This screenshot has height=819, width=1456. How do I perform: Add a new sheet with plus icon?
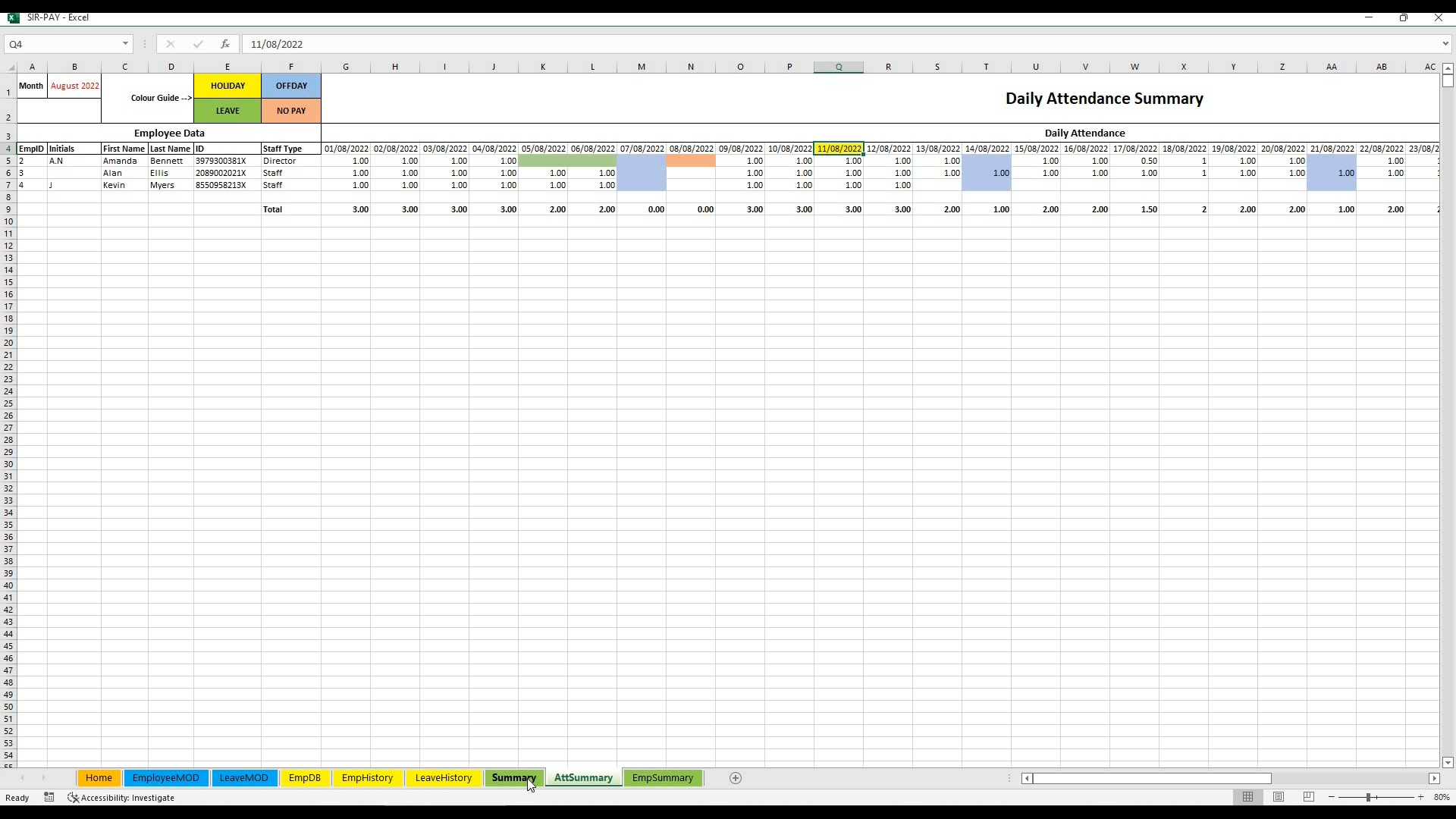click(735, 778)
